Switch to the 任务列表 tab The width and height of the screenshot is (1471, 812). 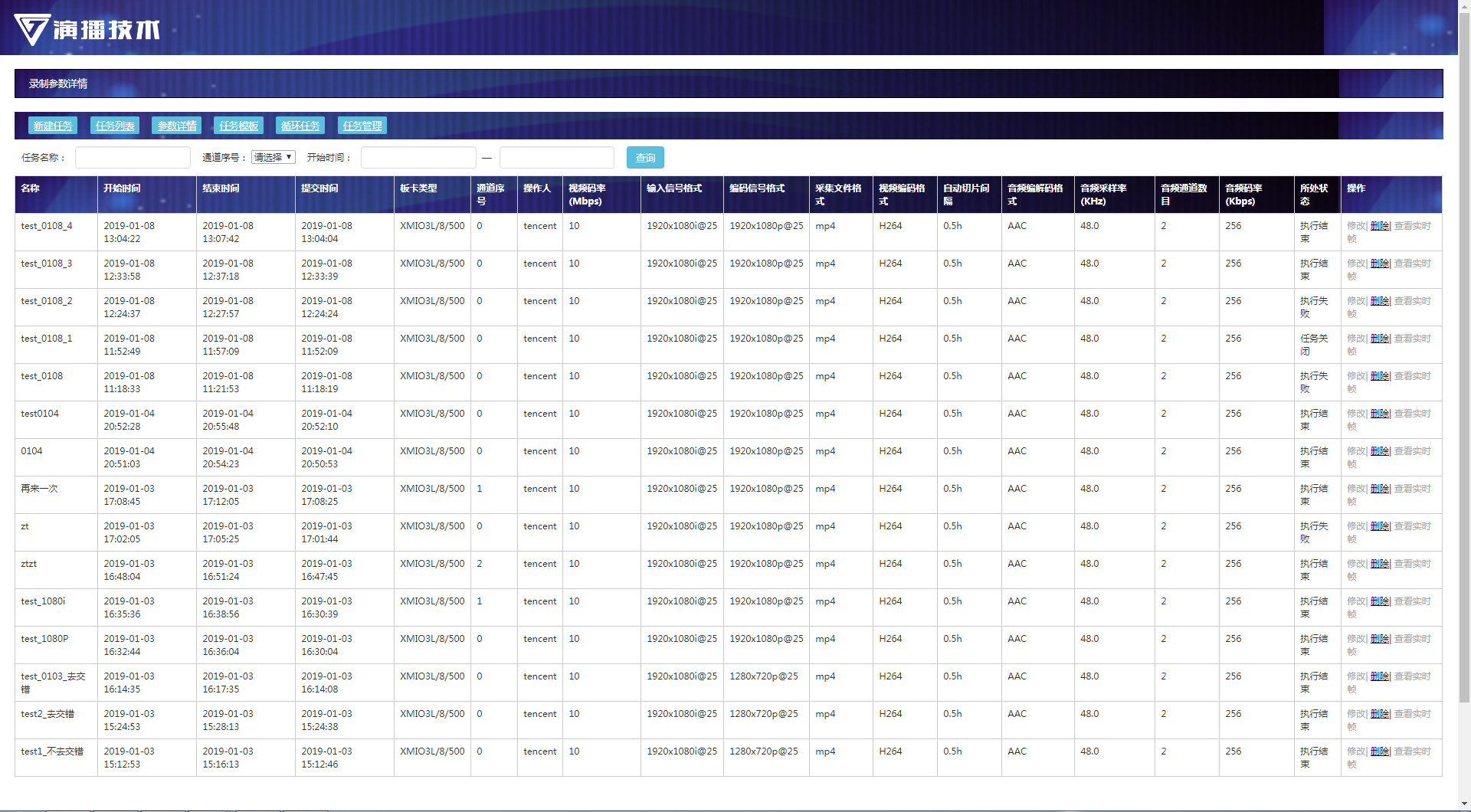[115, 126]
